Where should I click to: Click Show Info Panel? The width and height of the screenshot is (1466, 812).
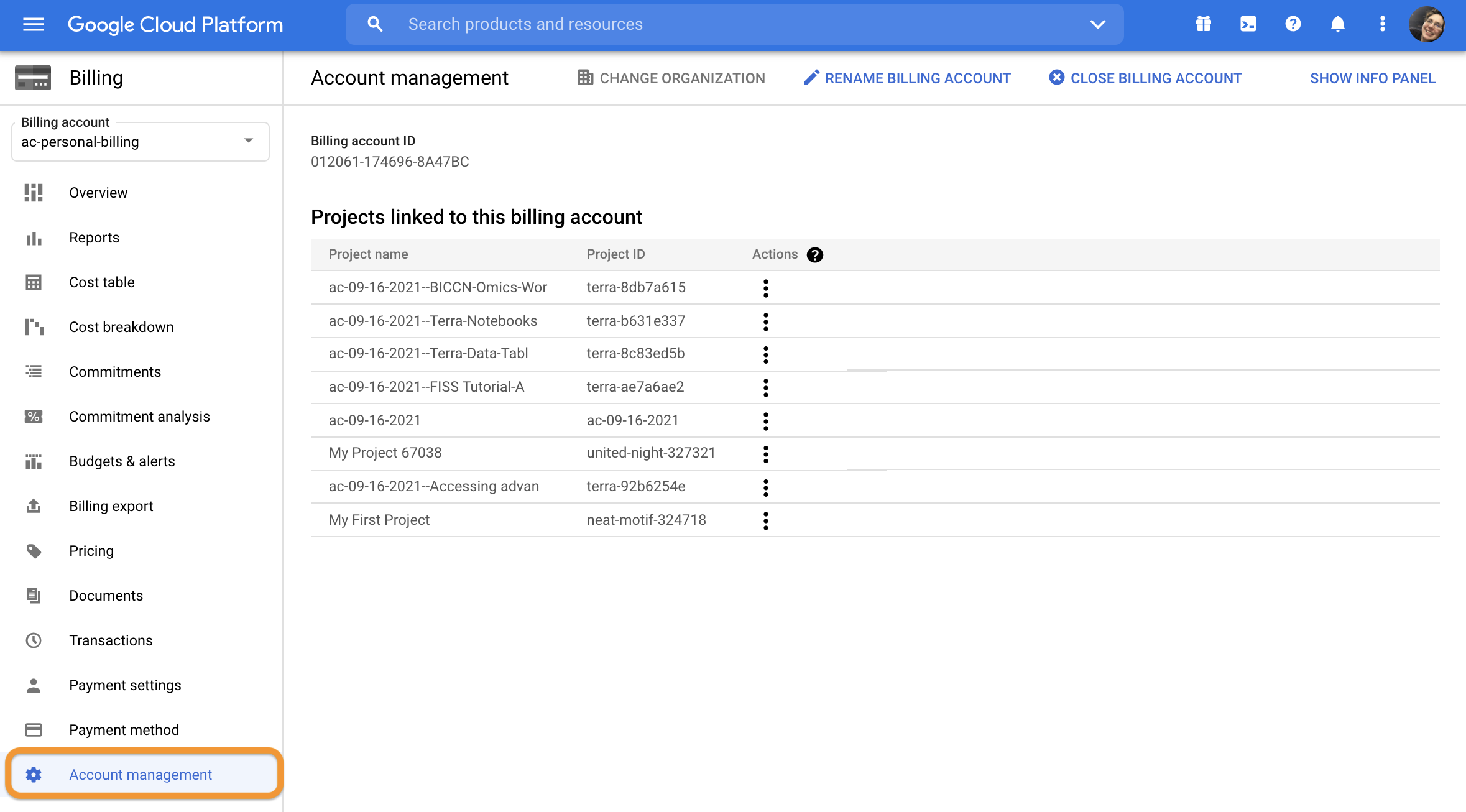pos(1373,78)
